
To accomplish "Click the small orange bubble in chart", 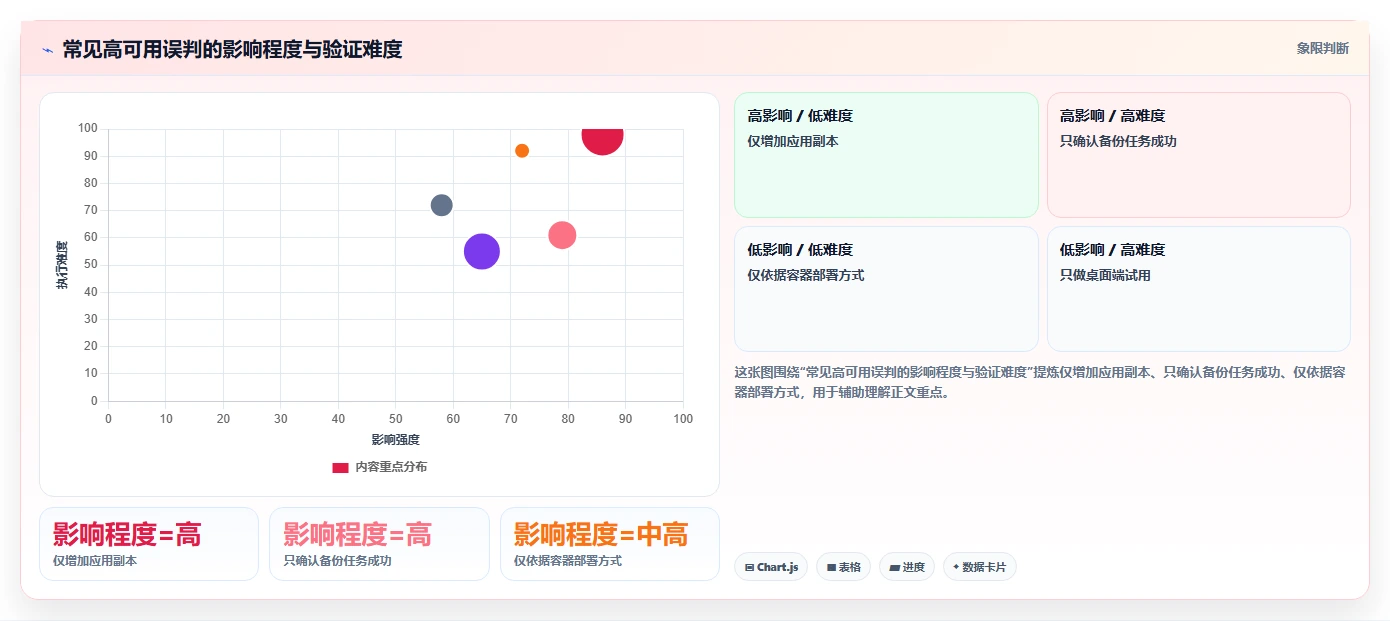I will [x=522, y=151].
